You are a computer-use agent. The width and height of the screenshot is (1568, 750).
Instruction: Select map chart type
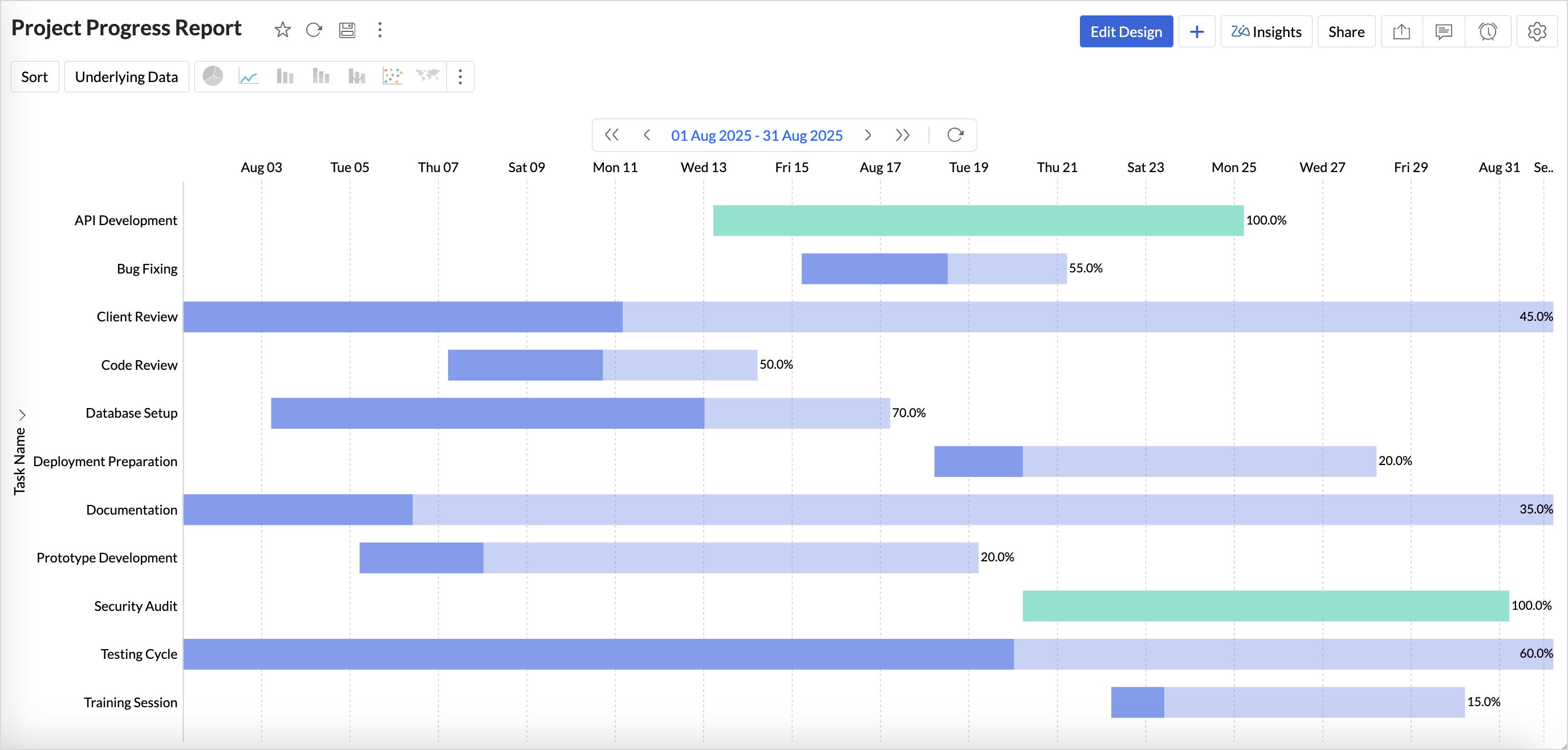427,76
